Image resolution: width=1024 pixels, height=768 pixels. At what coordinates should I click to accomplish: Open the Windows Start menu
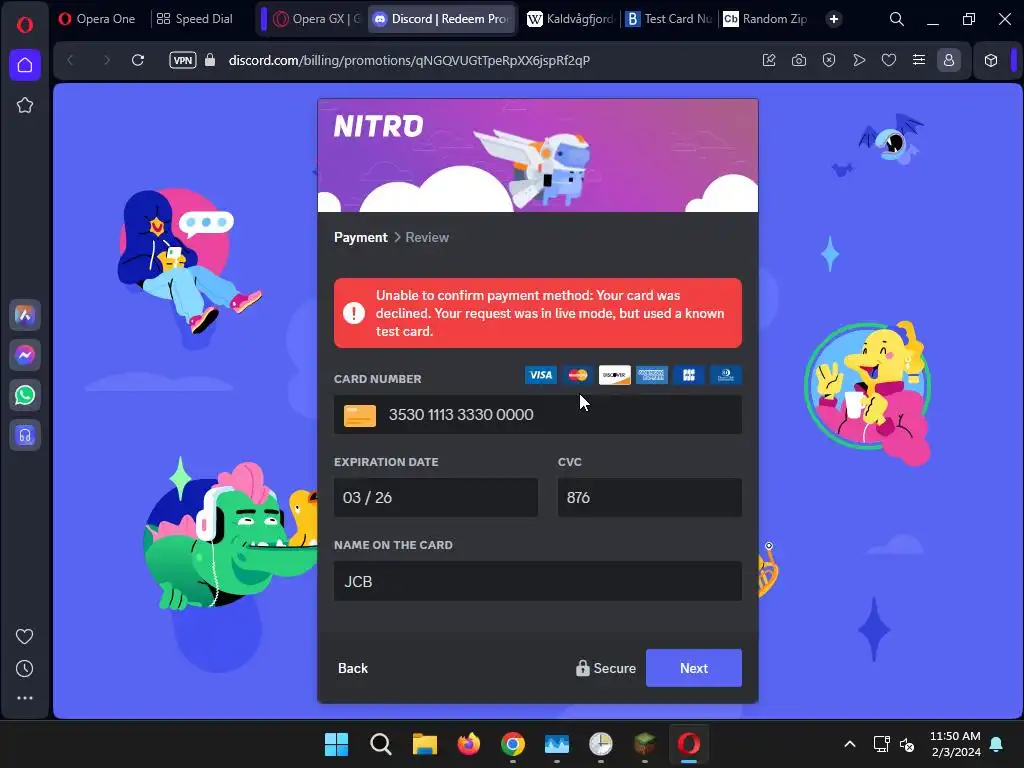[x=336, y=744]
